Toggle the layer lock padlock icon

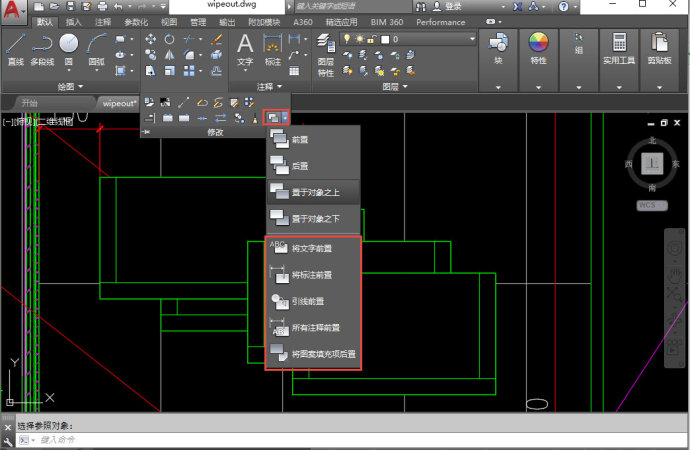point(371,39)
